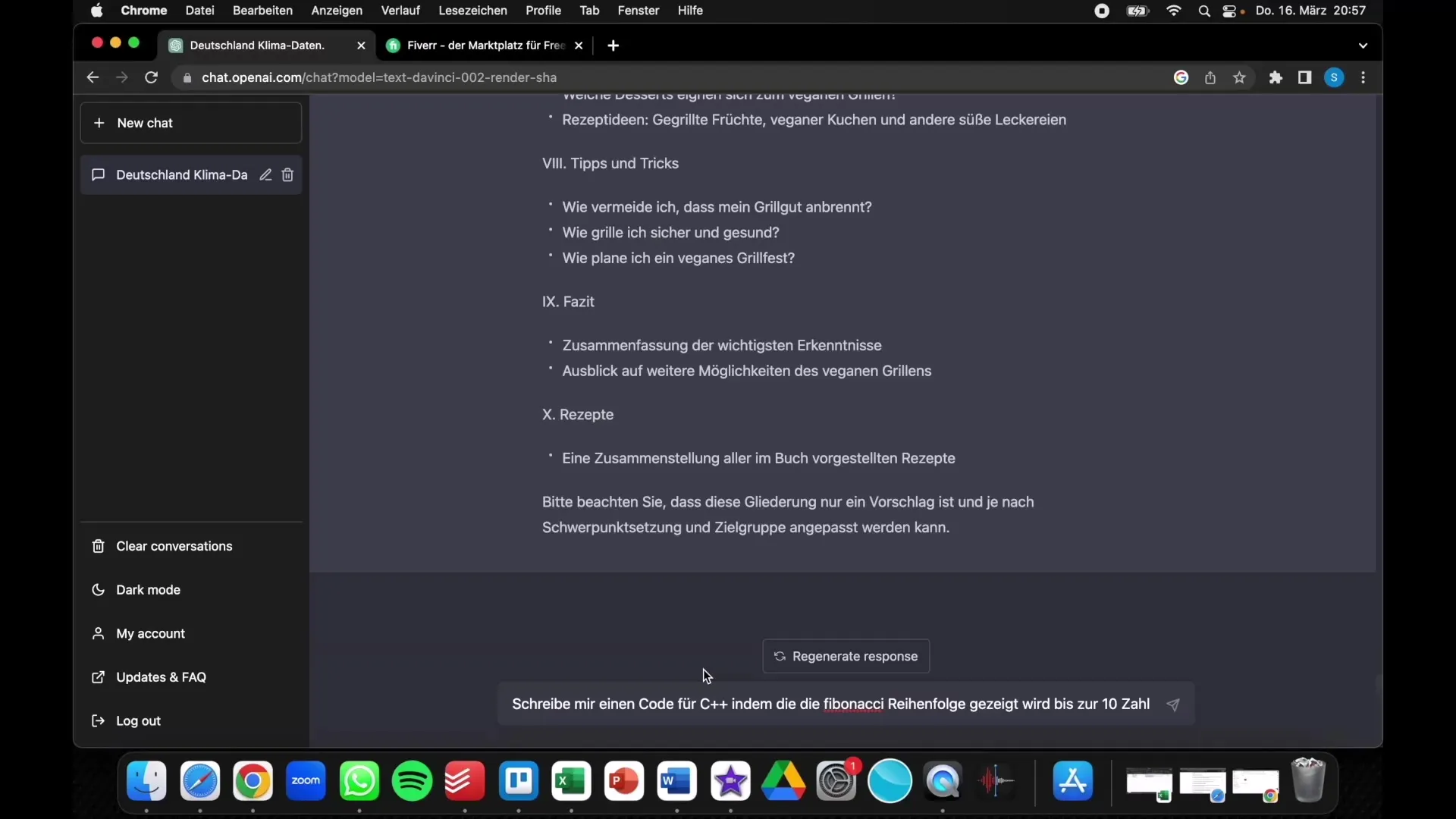Open the Deutschland Klima-Da conversation
The image size is (1456, 819).
tap(182, 174)
